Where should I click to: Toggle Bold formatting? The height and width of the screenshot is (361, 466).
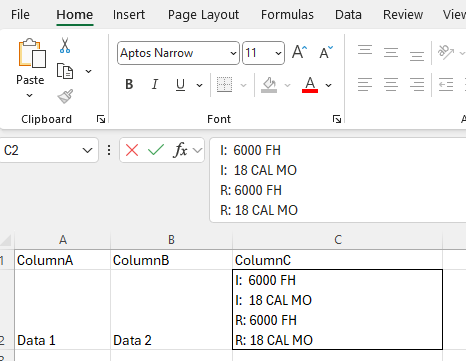tap(129, 85)
